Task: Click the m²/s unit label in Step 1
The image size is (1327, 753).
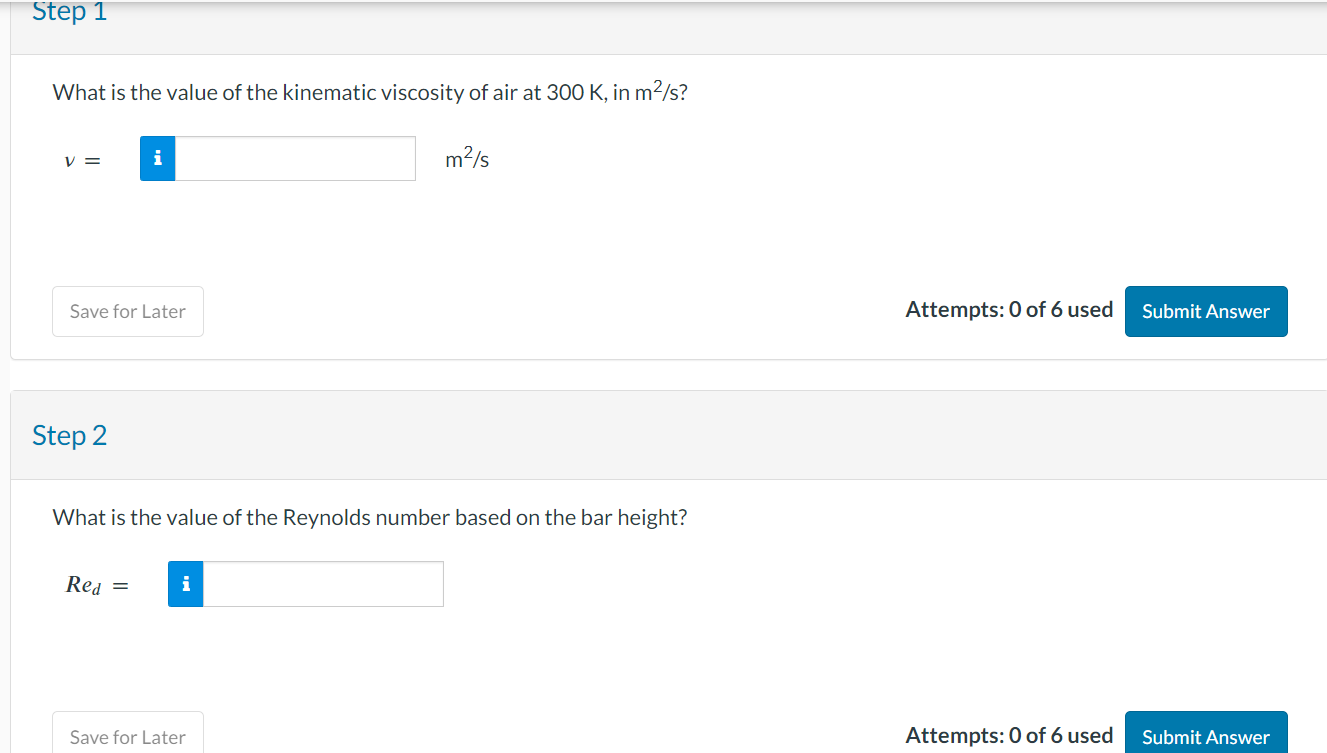Action: [x=466, y=158]
